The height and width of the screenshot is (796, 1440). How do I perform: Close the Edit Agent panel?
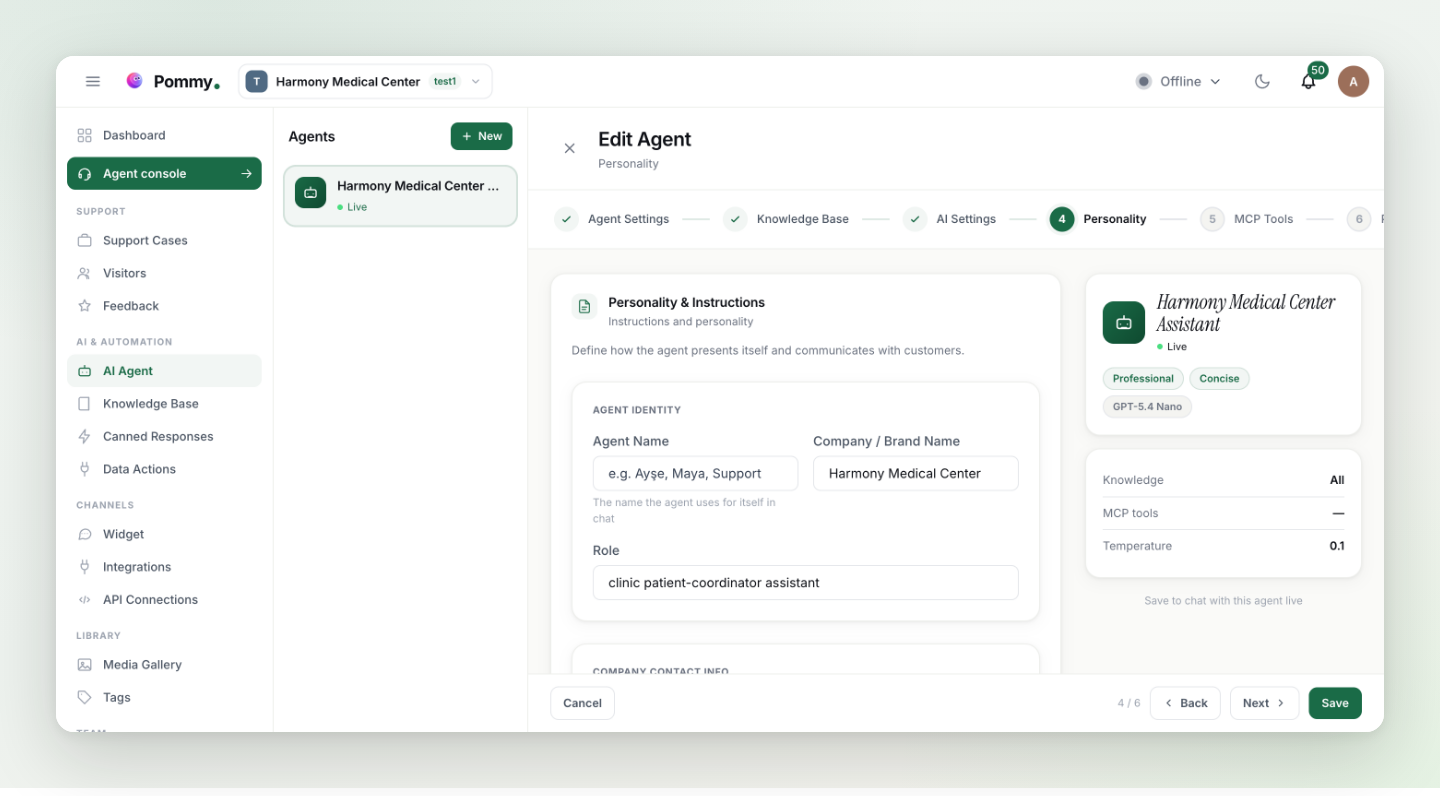(x=570, y=149)
